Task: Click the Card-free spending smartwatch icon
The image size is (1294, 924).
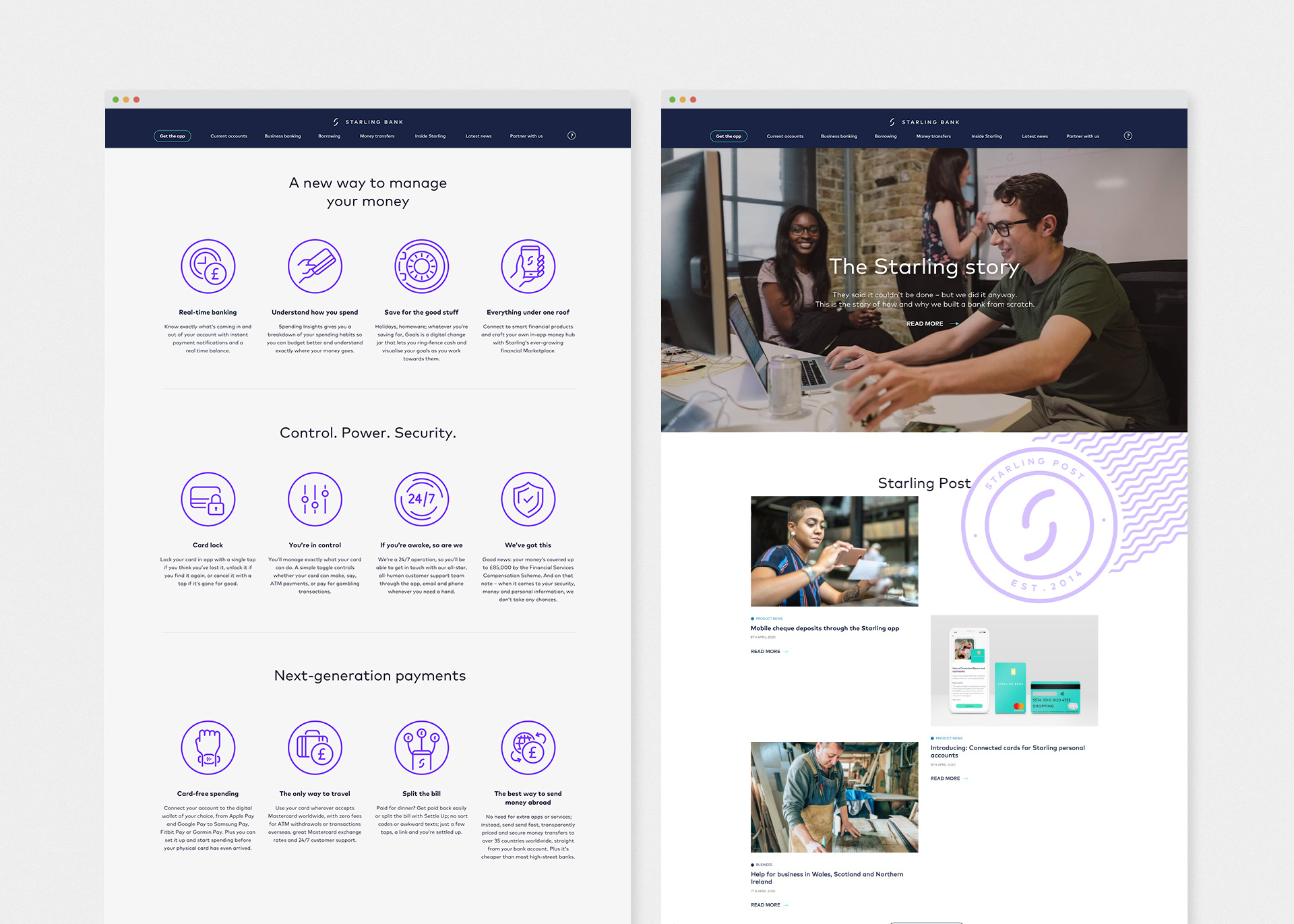Action: 208,748
